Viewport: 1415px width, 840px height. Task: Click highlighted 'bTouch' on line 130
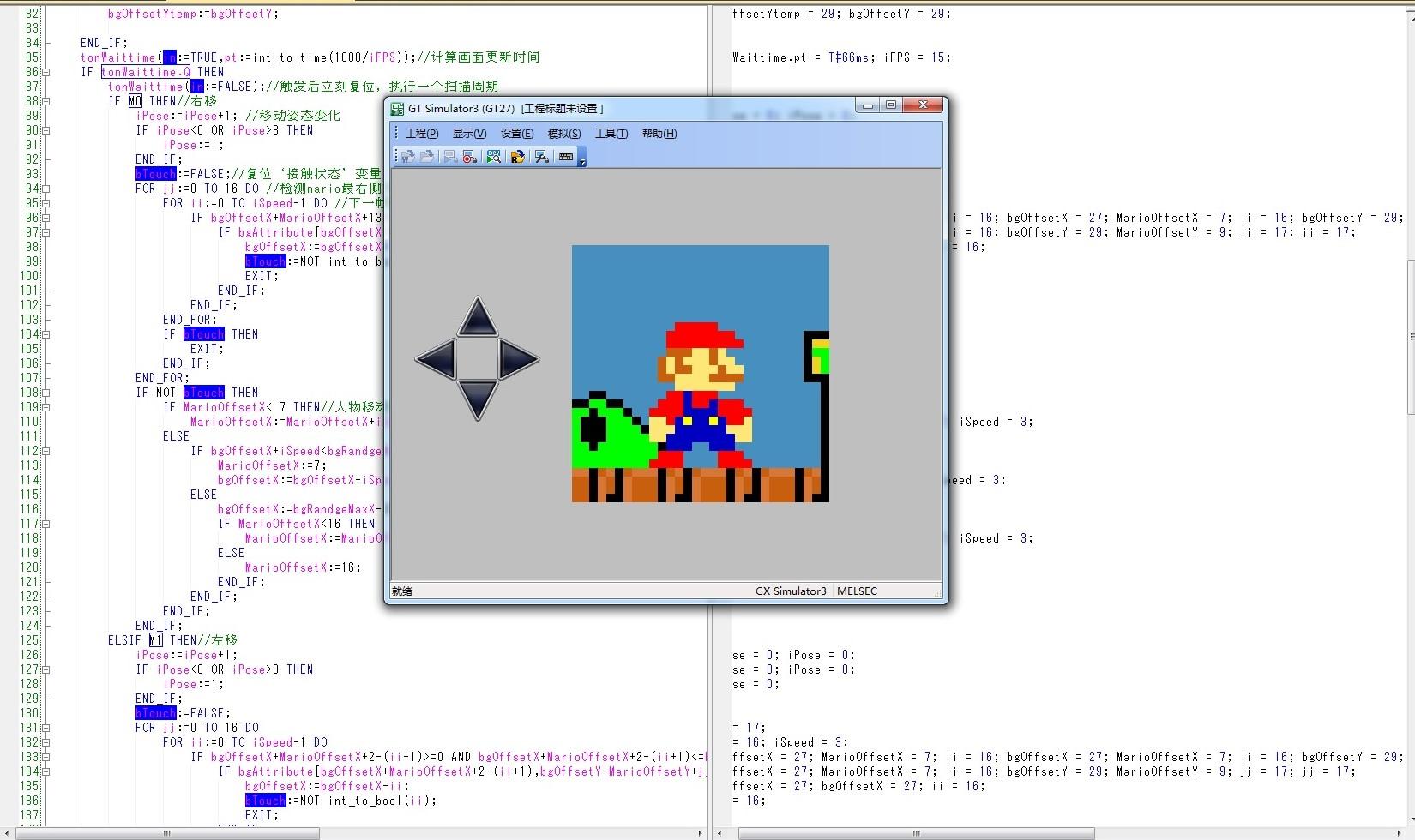click(x=155, y=713)
